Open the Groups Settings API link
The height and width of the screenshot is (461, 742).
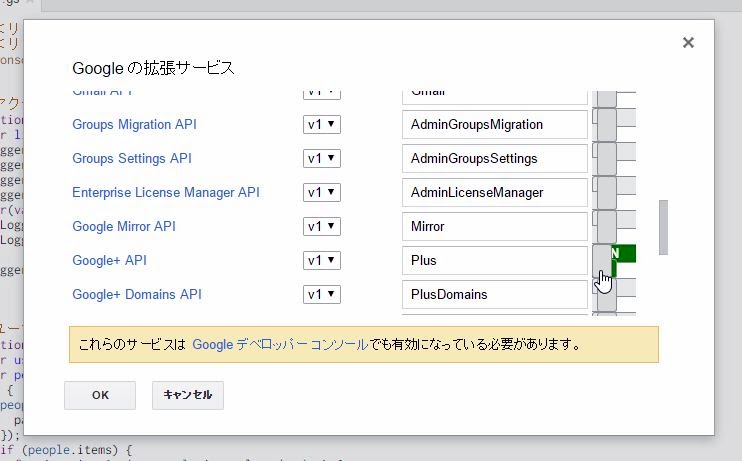[131, 159]
